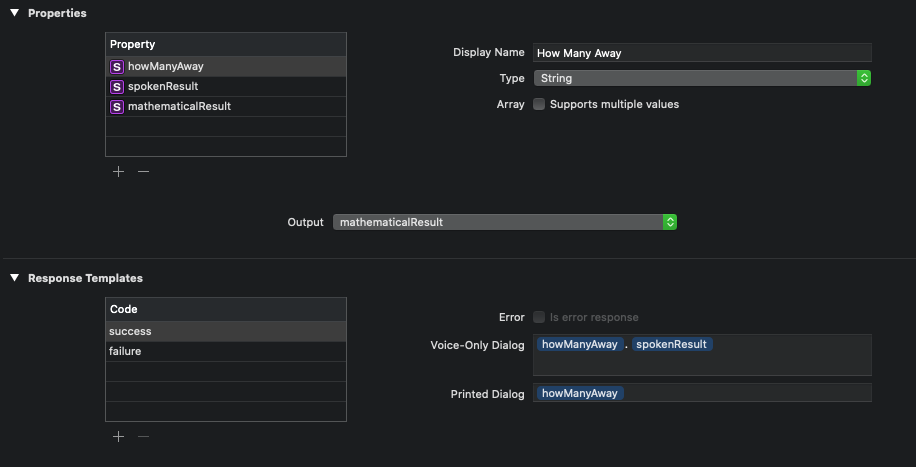Select the mathematicalResult property row
This screenshot has width=916, height=467.
click(x=226, y=106)
